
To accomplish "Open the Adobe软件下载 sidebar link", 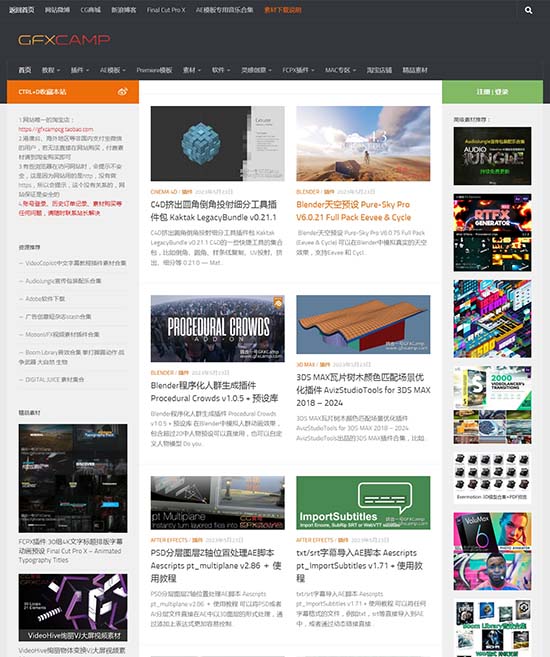I will point(45,299).
